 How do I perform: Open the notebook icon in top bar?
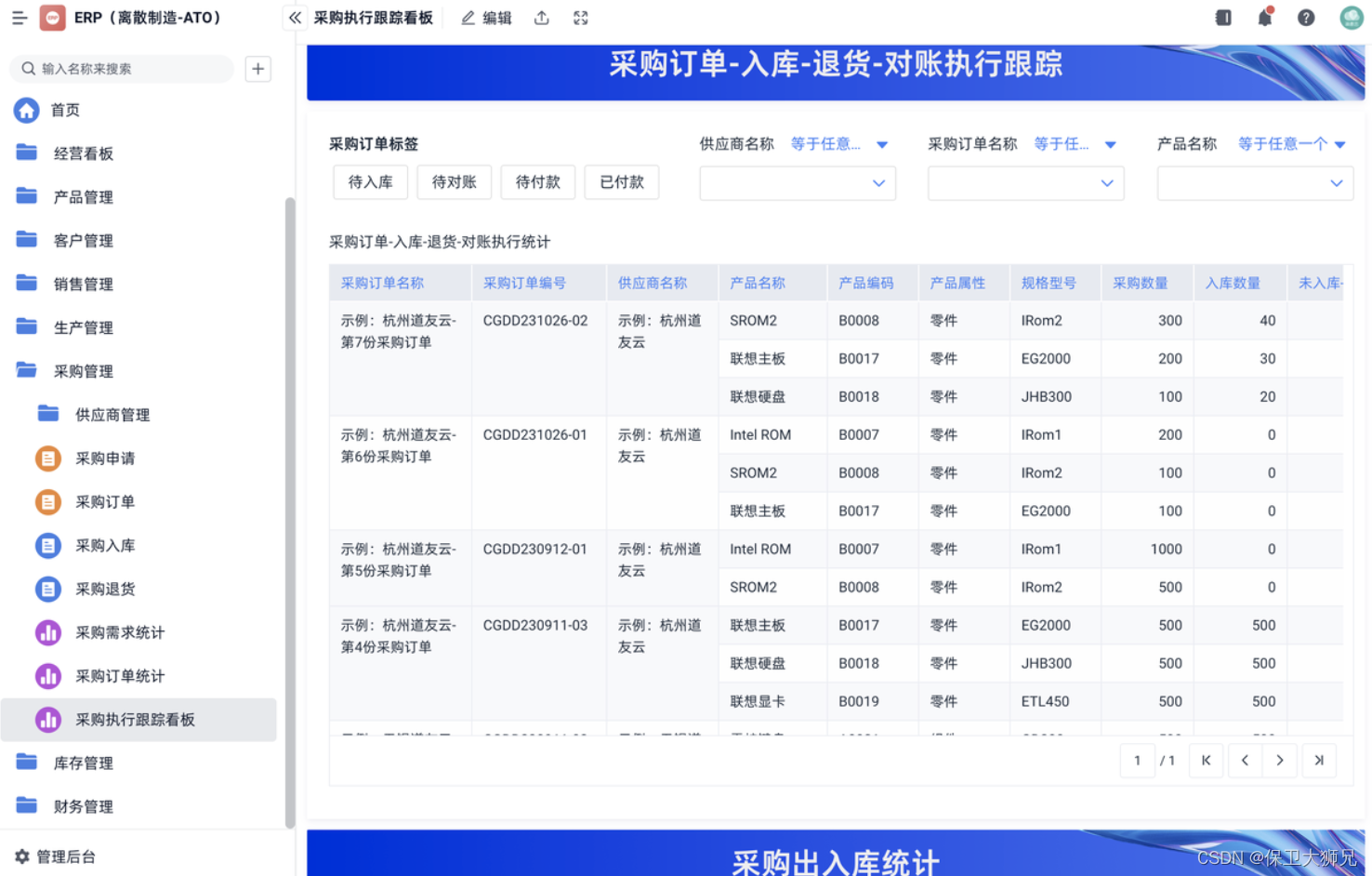1223,18
